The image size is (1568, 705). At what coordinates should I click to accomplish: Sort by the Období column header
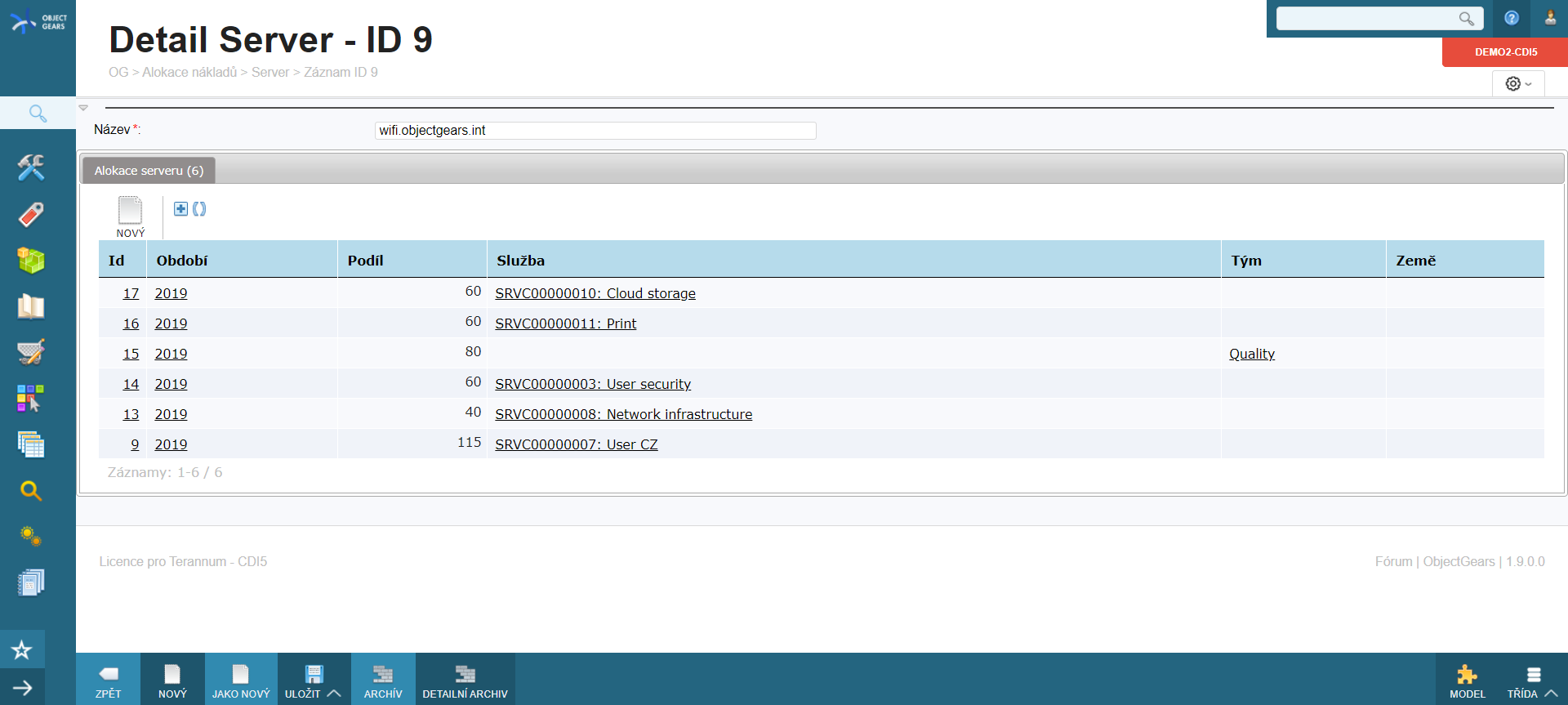click(x=182, y=261)
